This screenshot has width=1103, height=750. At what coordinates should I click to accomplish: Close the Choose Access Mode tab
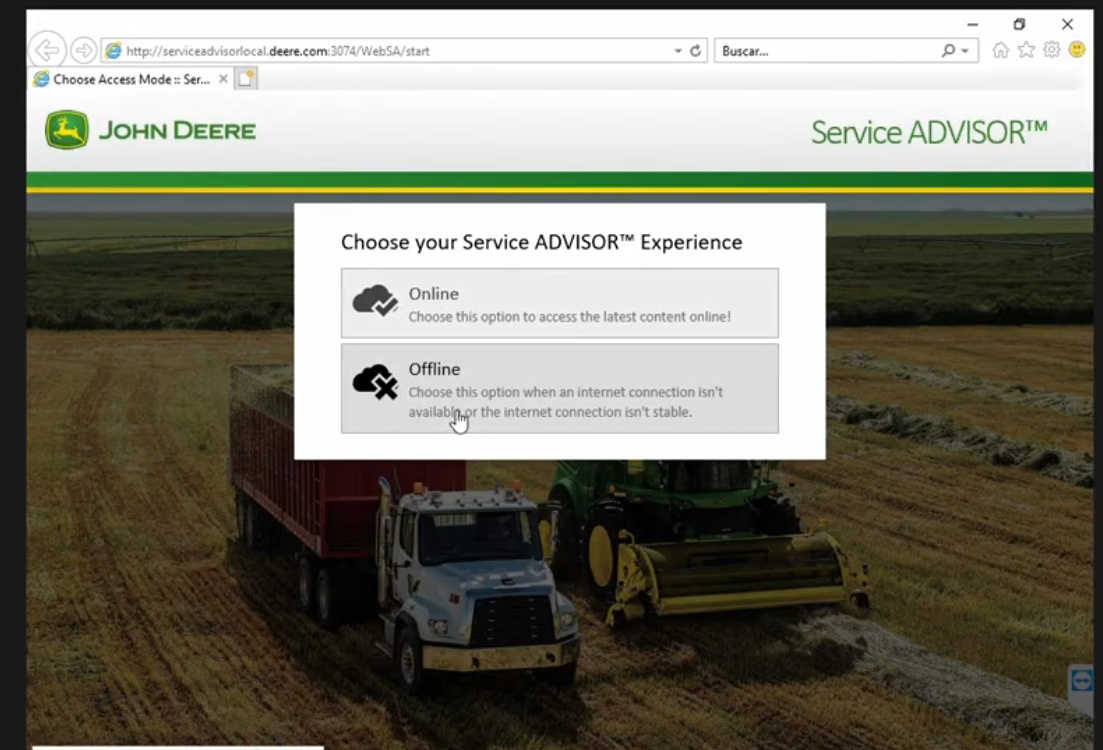tap(224, 78)
